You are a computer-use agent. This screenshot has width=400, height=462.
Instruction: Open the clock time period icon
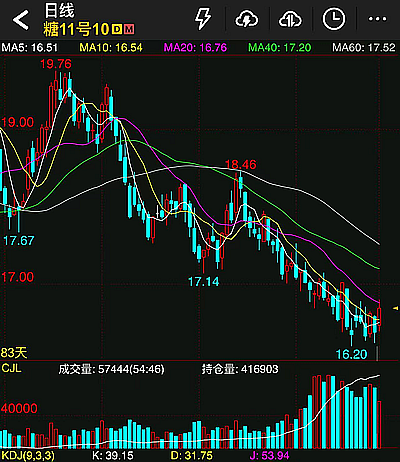click(334, 19)
